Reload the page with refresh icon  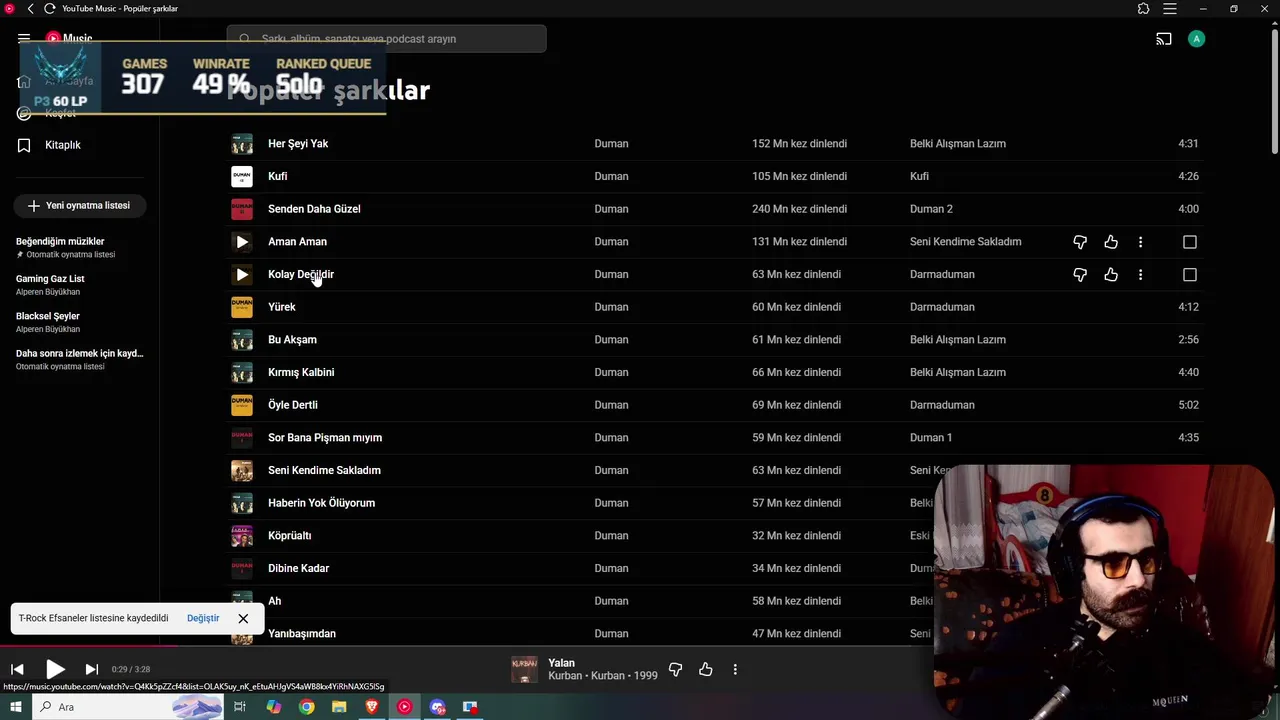click(49, 9)
